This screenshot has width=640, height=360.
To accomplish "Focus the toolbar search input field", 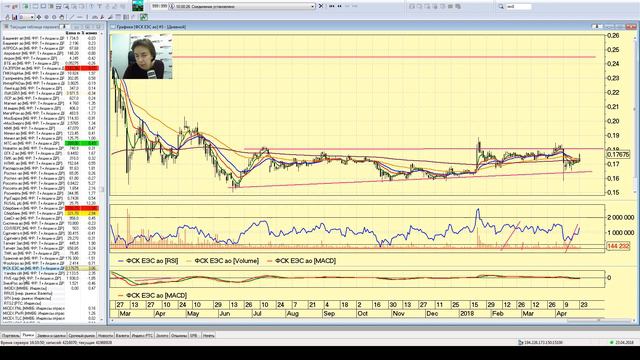I will [x=519, y=7].
